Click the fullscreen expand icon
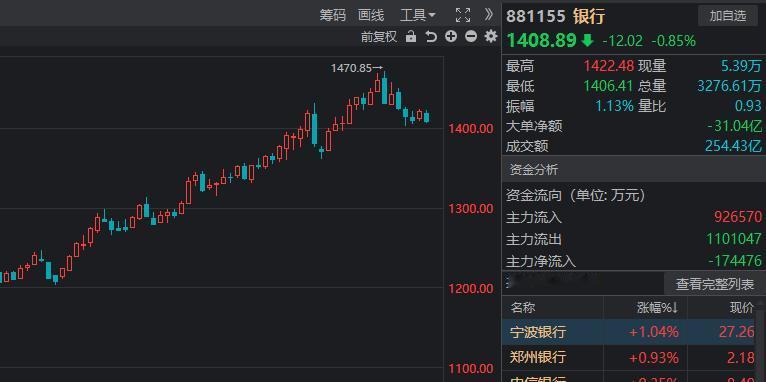766x382 pixels. [x=463, y=15]
